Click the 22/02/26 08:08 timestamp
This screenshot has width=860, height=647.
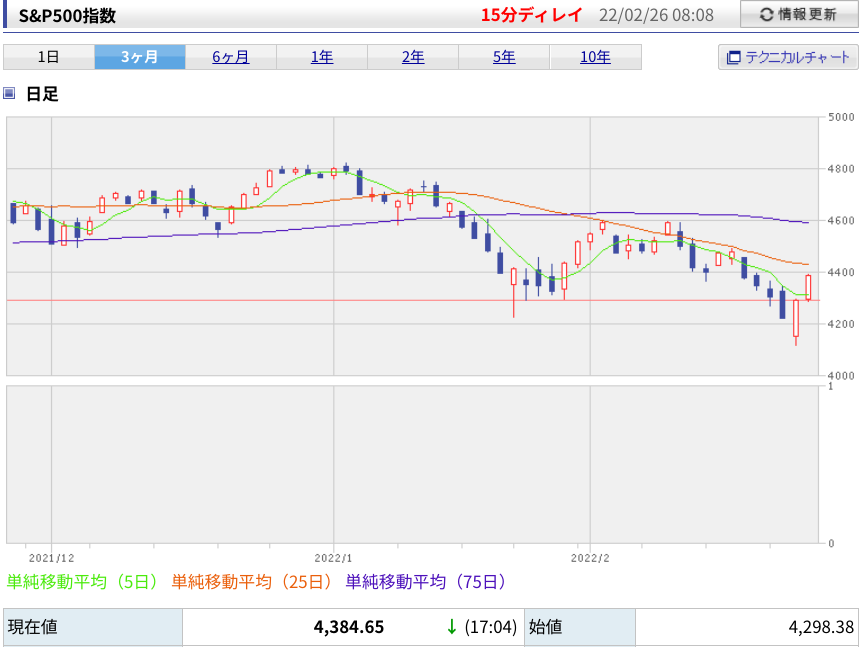656,15
